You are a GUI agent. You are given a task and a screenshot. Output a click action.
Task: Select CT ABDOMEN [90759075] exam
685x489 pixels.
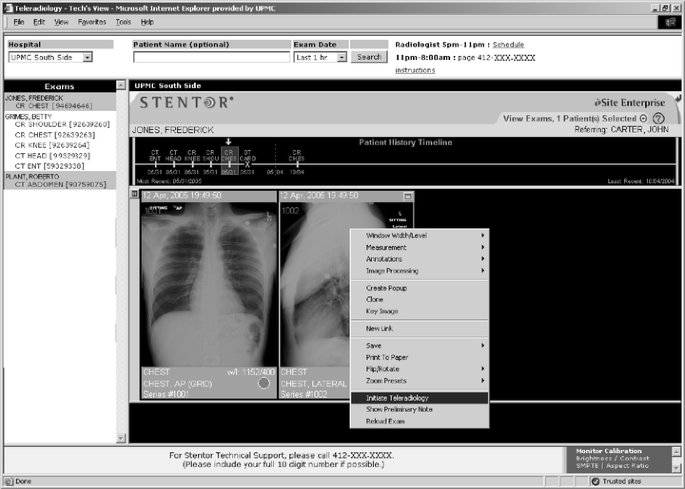pos(60,184)
